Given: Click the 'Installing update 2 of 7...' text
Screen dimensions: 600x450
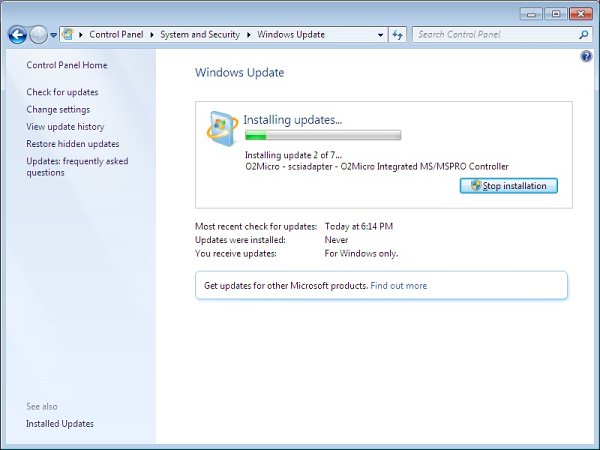Looking at the screenshot, I should coord(293,155).
